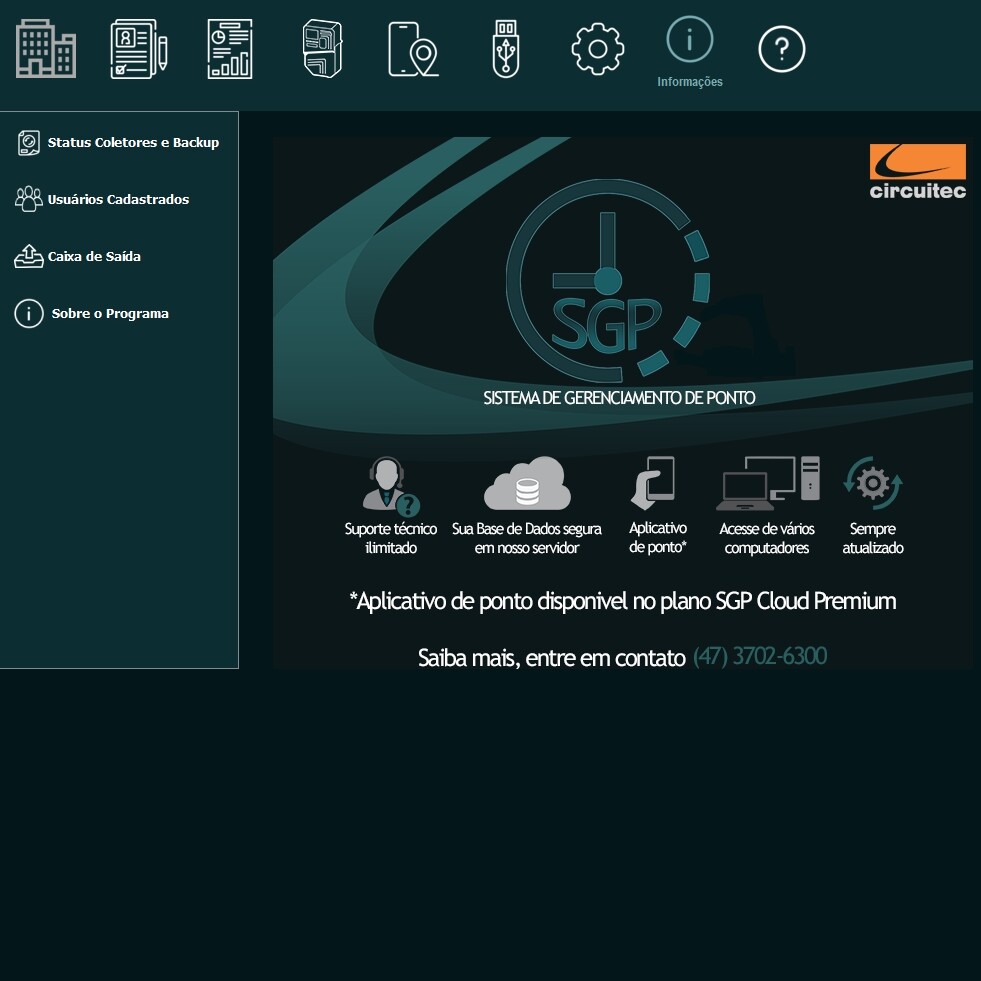The width and height of the screenshot is (981, 981).
Task: Open Usuários Cadastrados menu item
Action: click(x=119, y=200)
